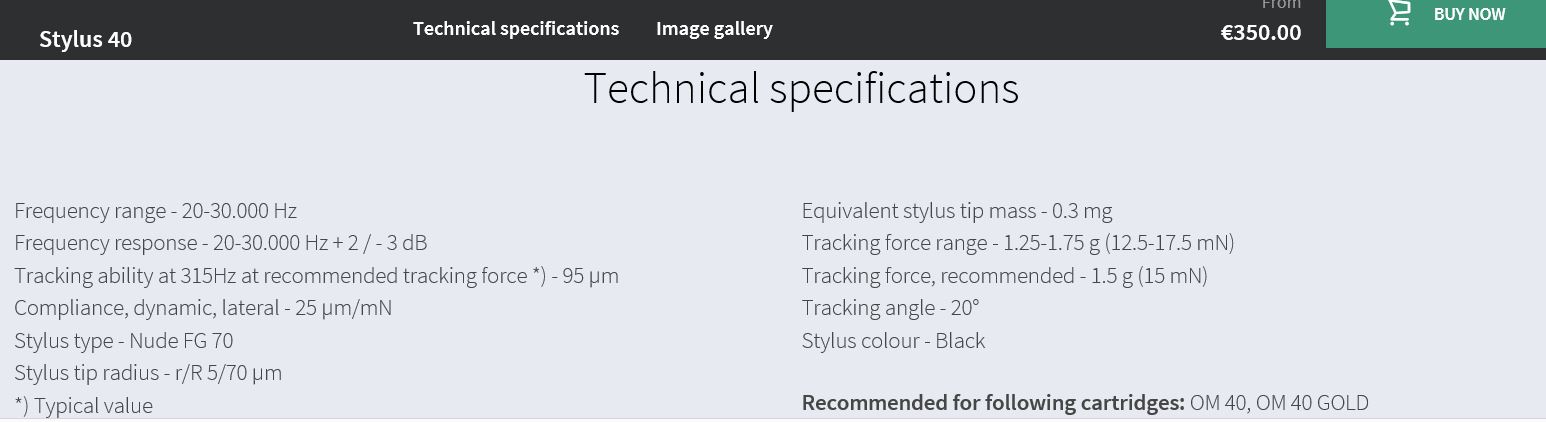Select the Equivalent stylus tip mass line
This screenshot has width=1546, height=422.
(x=957, y=211)
